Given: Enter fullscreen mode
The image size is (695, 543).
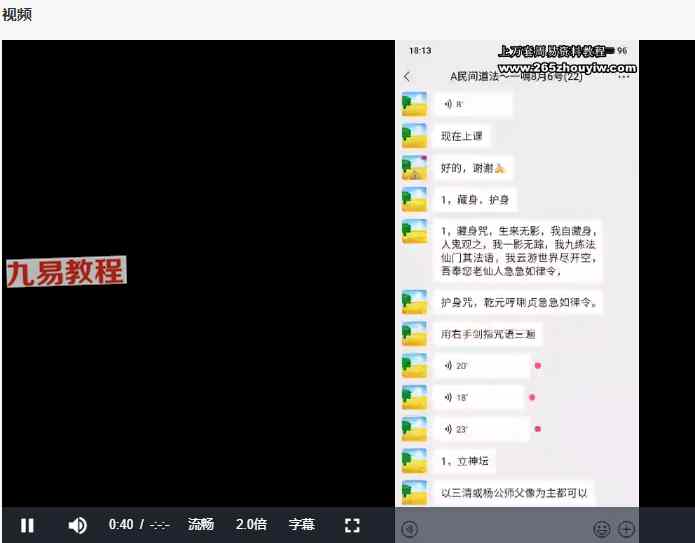Looking at the screenshot, I should [352, 525].
